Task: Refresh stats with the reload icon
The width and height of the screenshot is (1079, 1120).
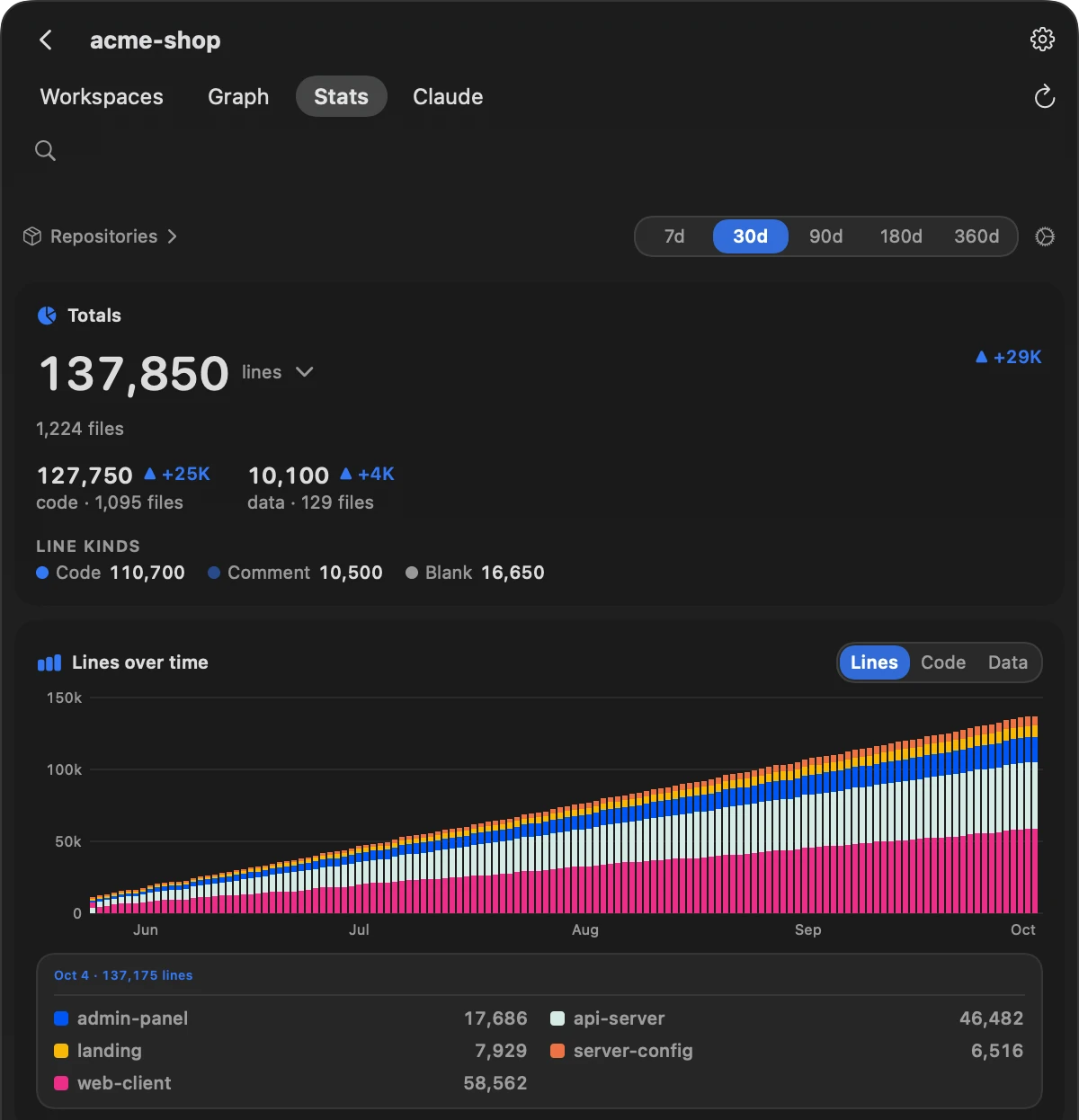Action: coord(1044,96)
